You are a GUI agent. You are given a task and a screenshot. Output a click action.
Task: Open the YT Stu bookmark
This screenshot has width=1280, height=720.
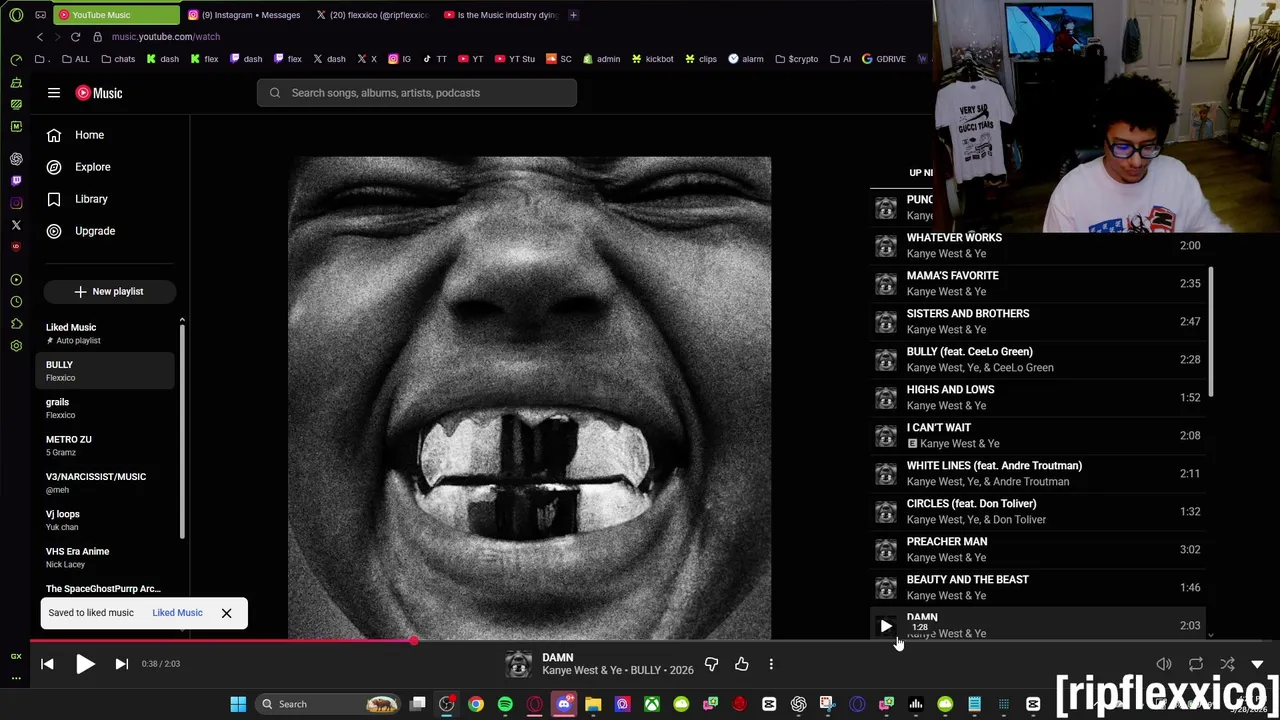click(x=515, y=59)
